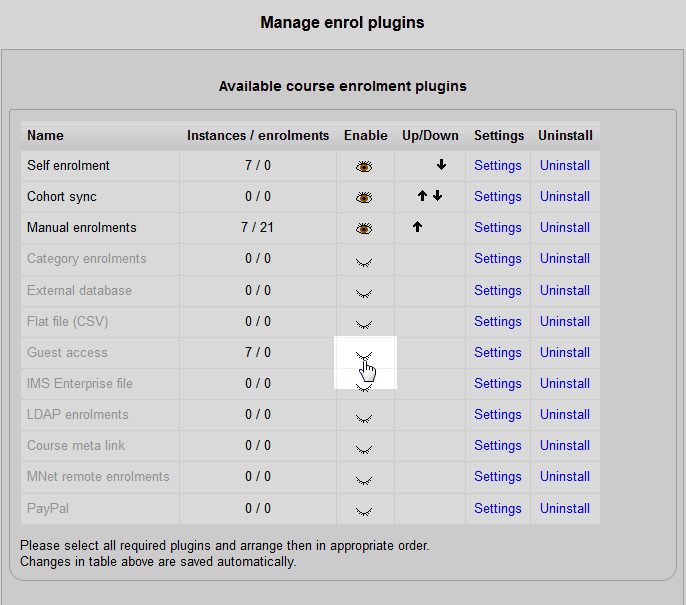Open Settings for Manual enrolments
The width and height of the screenshot is (686, 605).
(498, 227)
